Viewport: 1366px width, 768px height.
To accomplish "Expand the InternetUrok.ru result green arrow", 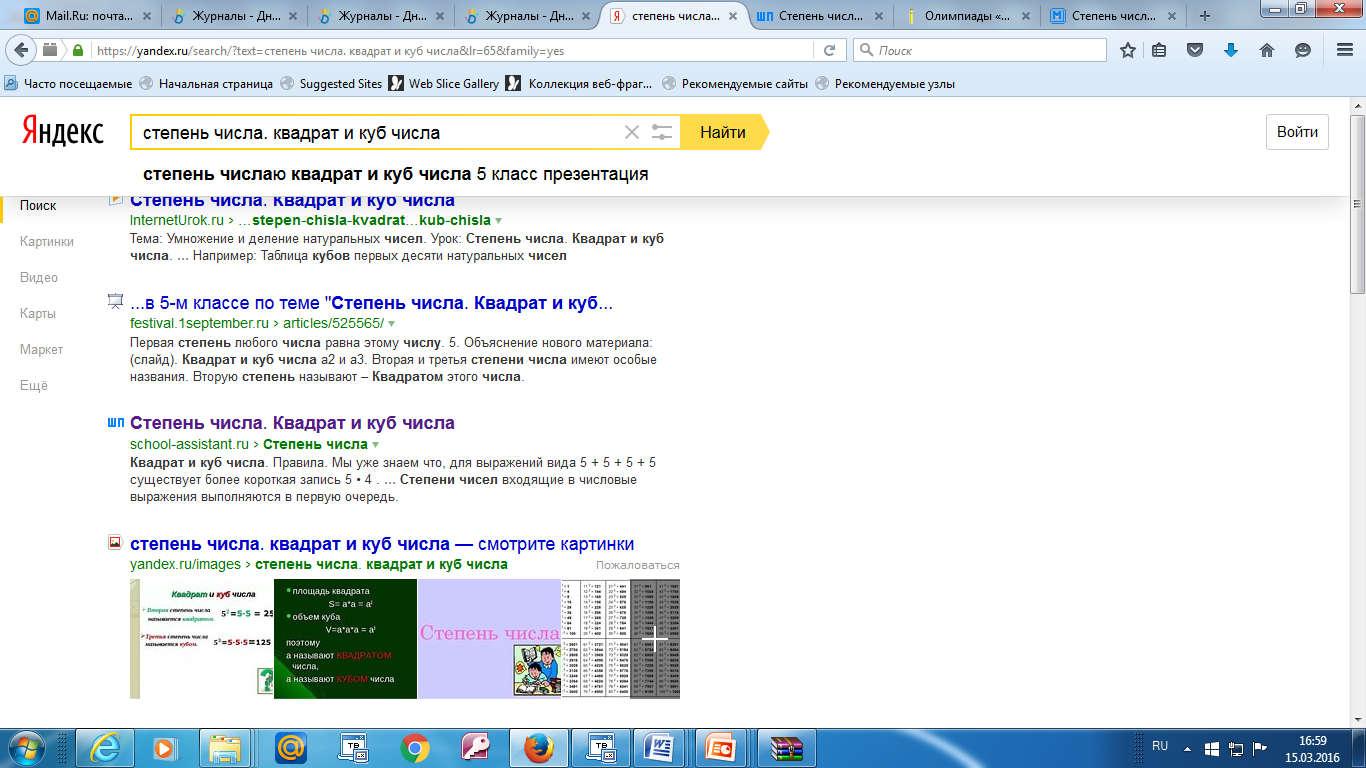I will (499, 220).
